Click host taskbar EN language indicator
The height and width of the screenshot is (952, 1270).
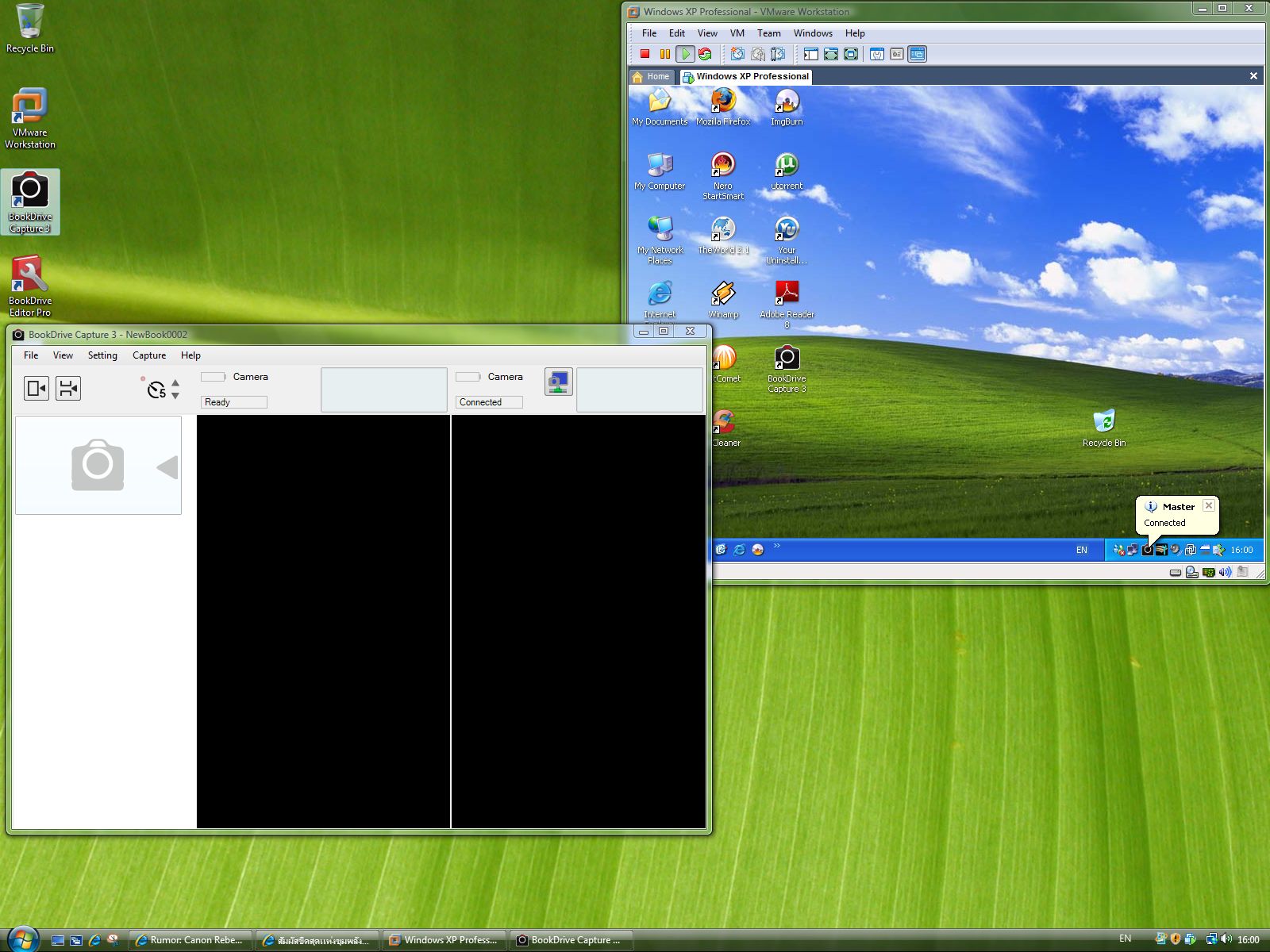pos(1126,939)
